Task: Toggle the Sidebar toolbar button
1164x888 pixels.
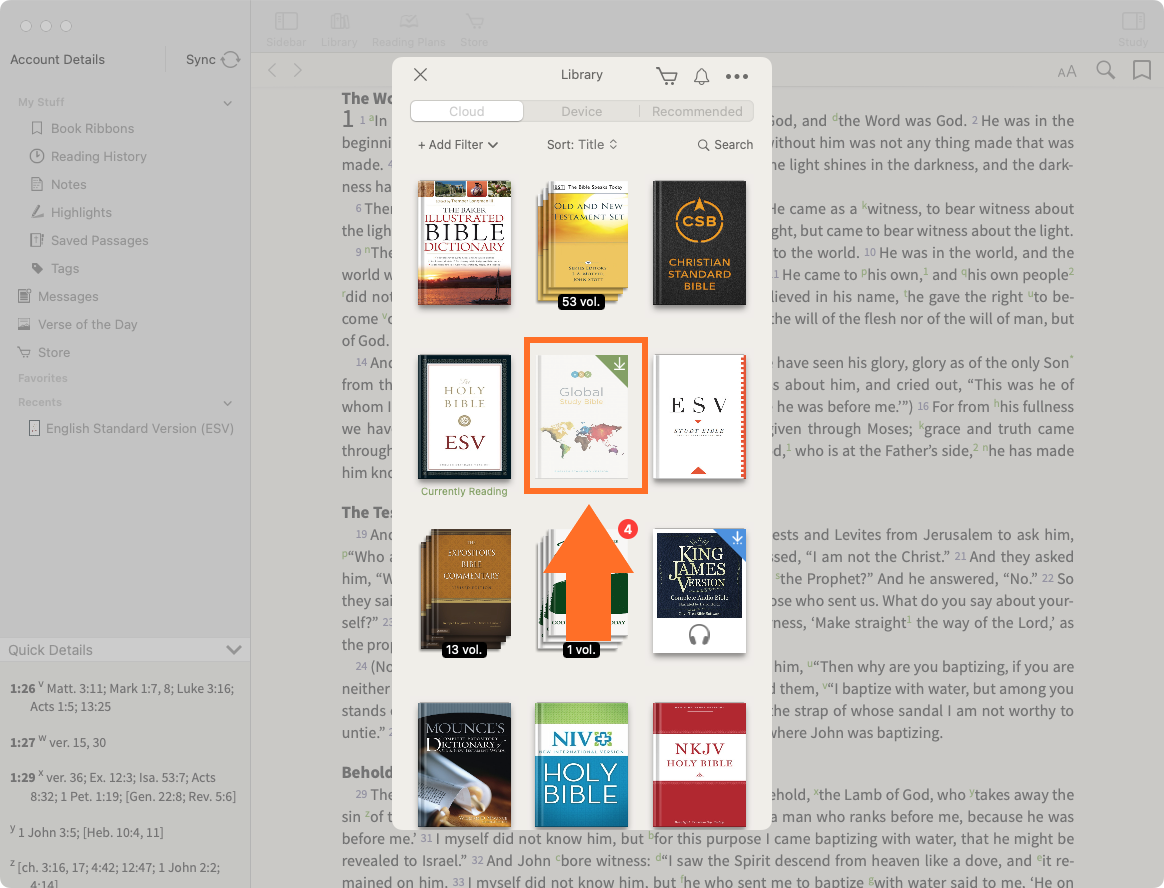Action: click(286, 28)
